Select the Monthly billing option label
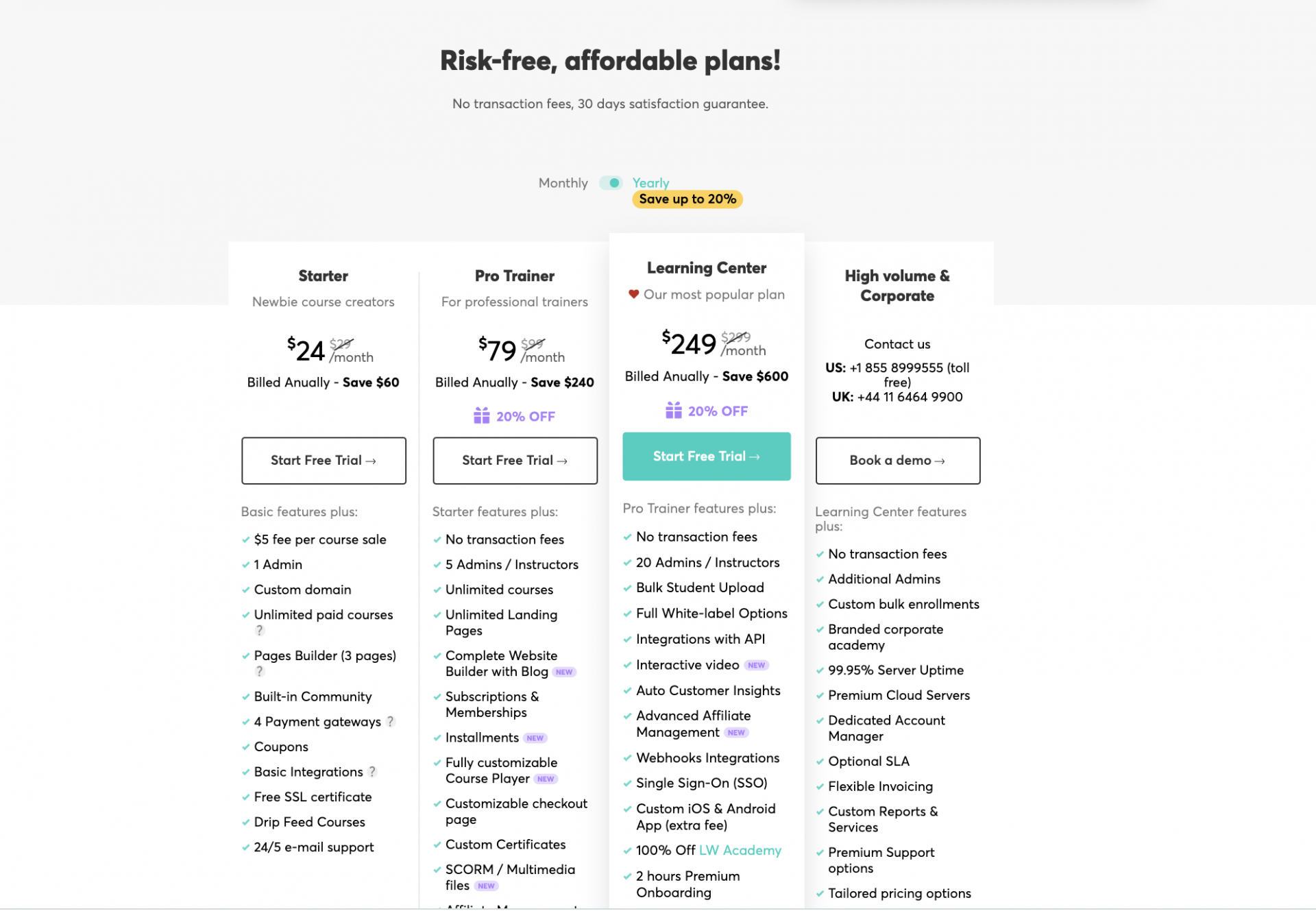 pos(563,183)
